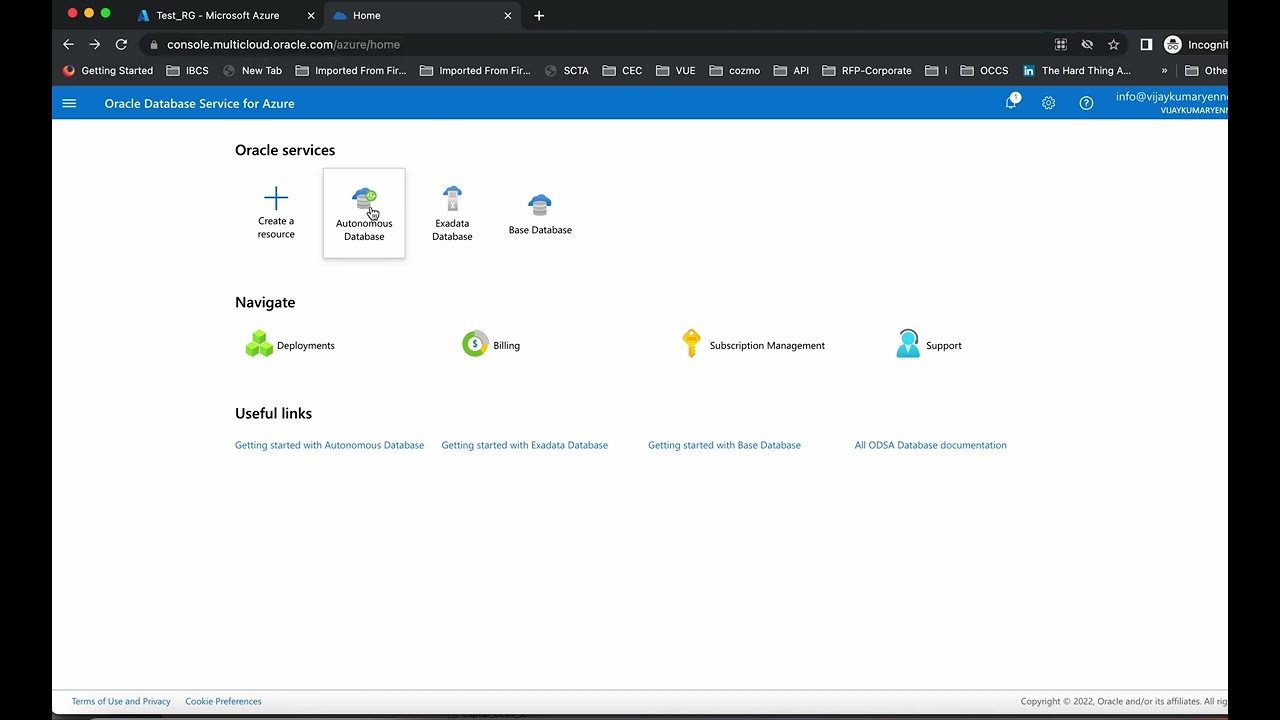Open the New Tab bookmark
Image resolution: width=1280 pixels, height=720 pixels.
click(x=252, y=70)
